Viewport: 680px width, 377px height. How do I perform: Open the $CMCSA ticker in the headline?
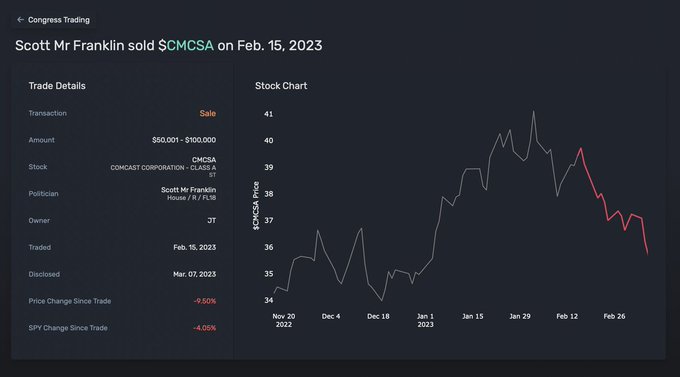(186, 46)
